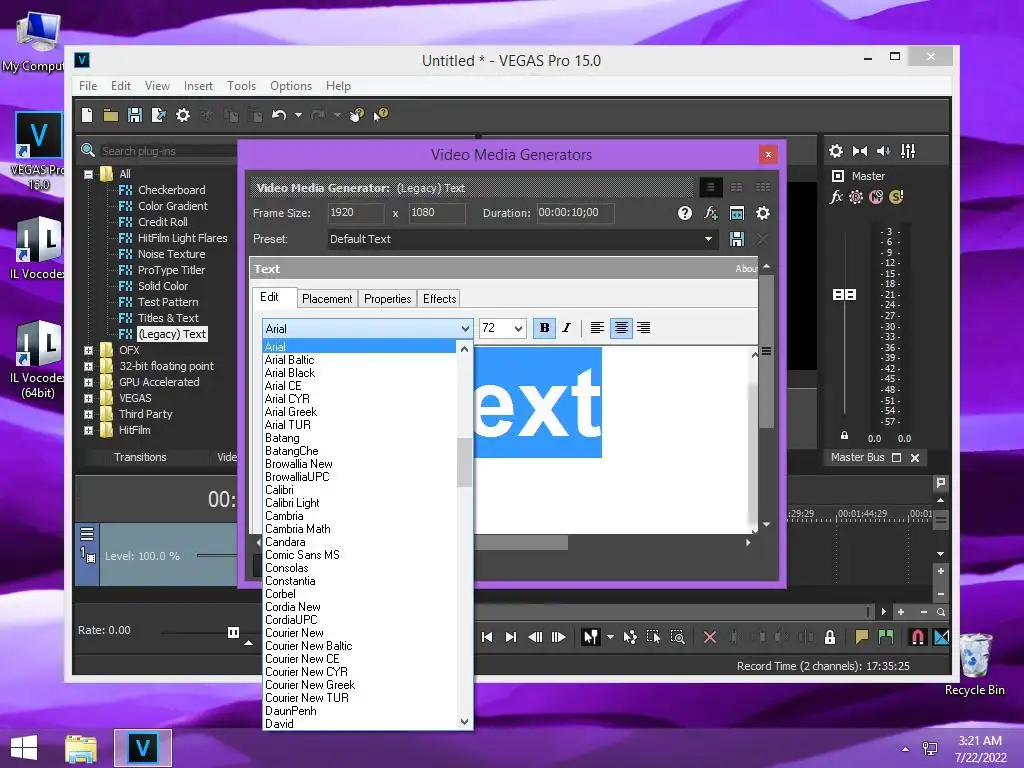Save preset using disk icon beside preset

[737, 239]
